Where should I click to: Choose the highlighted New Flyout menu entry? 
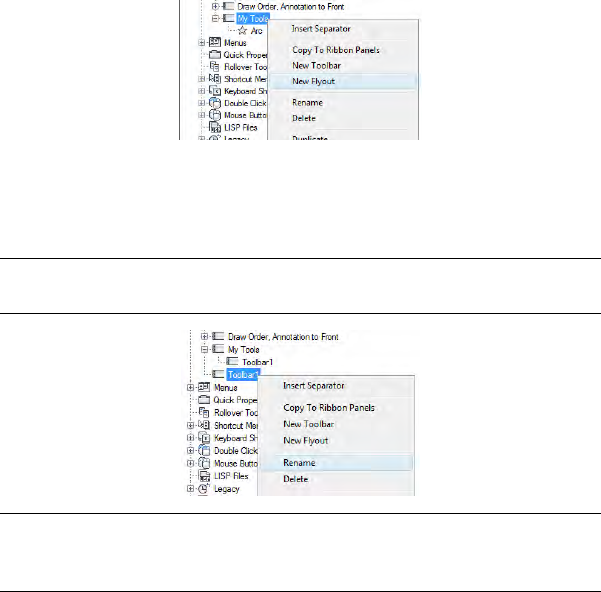(x=343, y=81)
